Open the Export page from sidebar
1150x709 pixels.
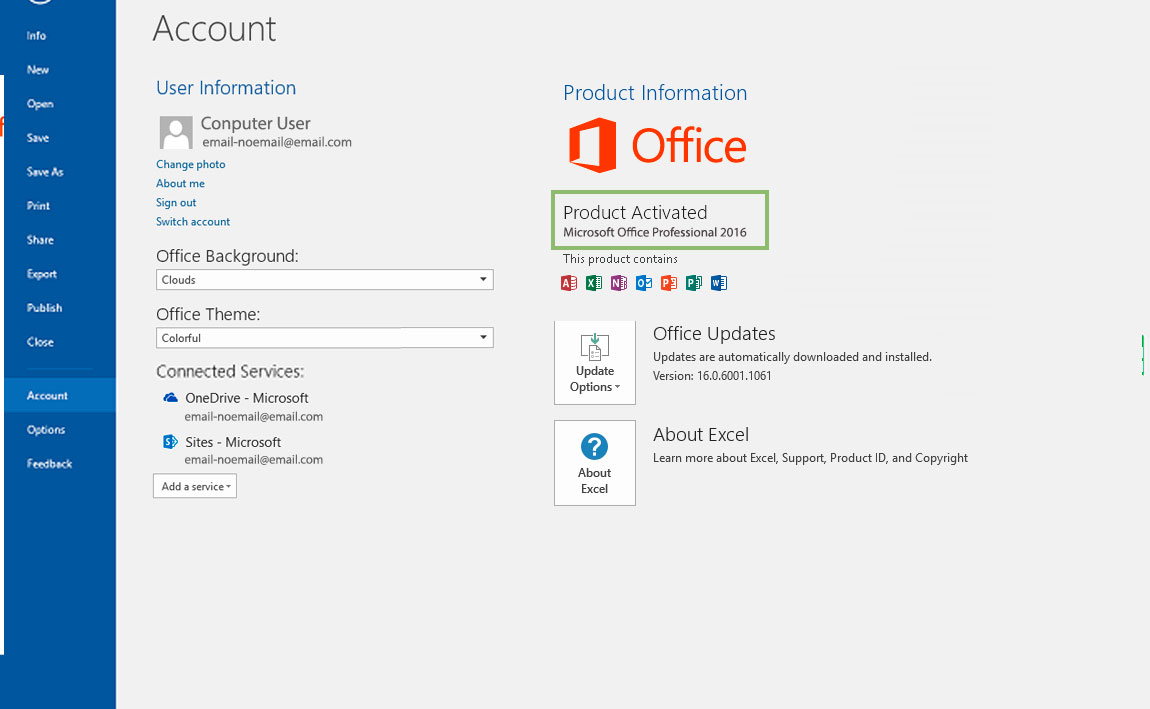pyautogui.click(x=42, y=274)
